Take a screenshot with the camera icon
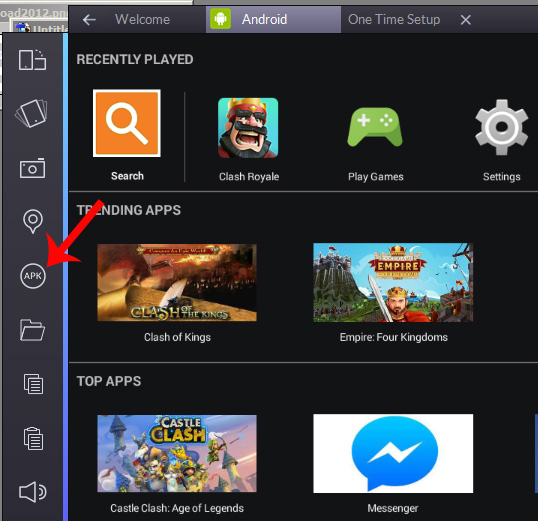This screenshot has width=538, height=521. click(x=32, y=168)
